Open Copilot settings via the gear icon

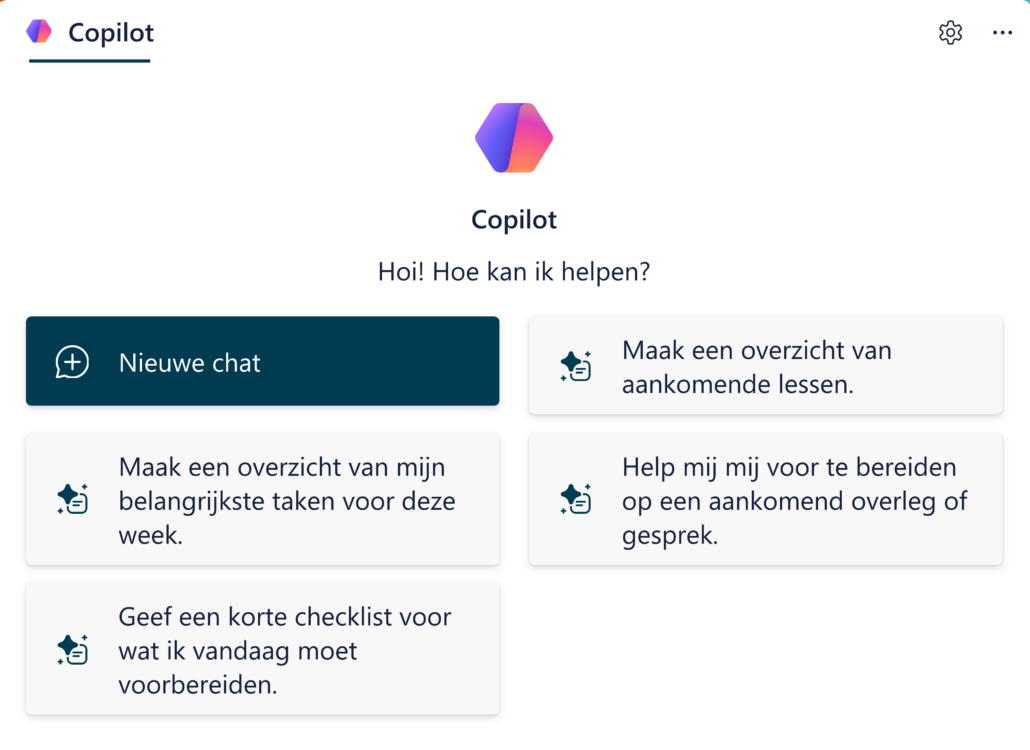pos(950,33)
